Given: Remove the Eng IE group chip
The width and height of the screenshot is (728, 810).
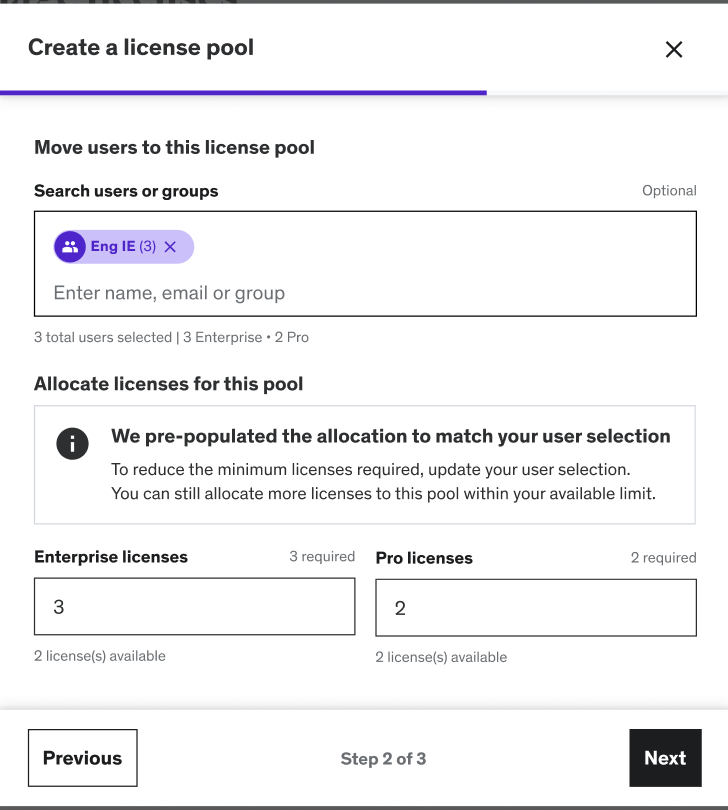Looking at the screenshot, I should tap(170, 247).
